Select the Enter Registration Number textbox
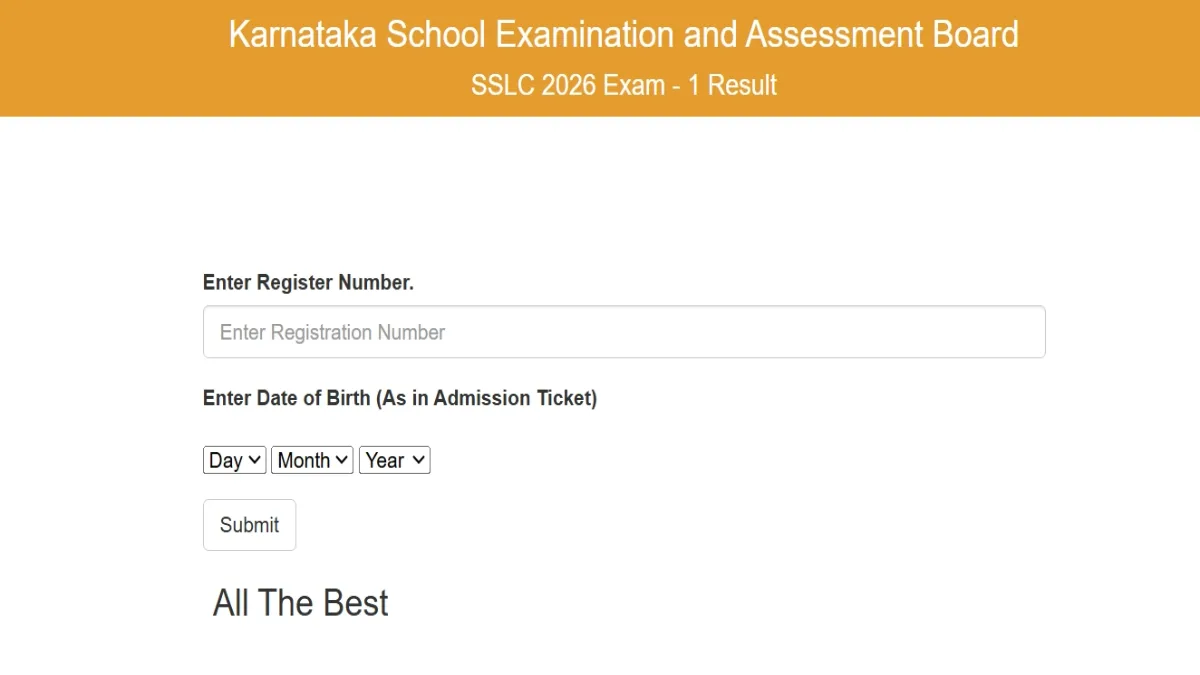 (x=624, y=331)
